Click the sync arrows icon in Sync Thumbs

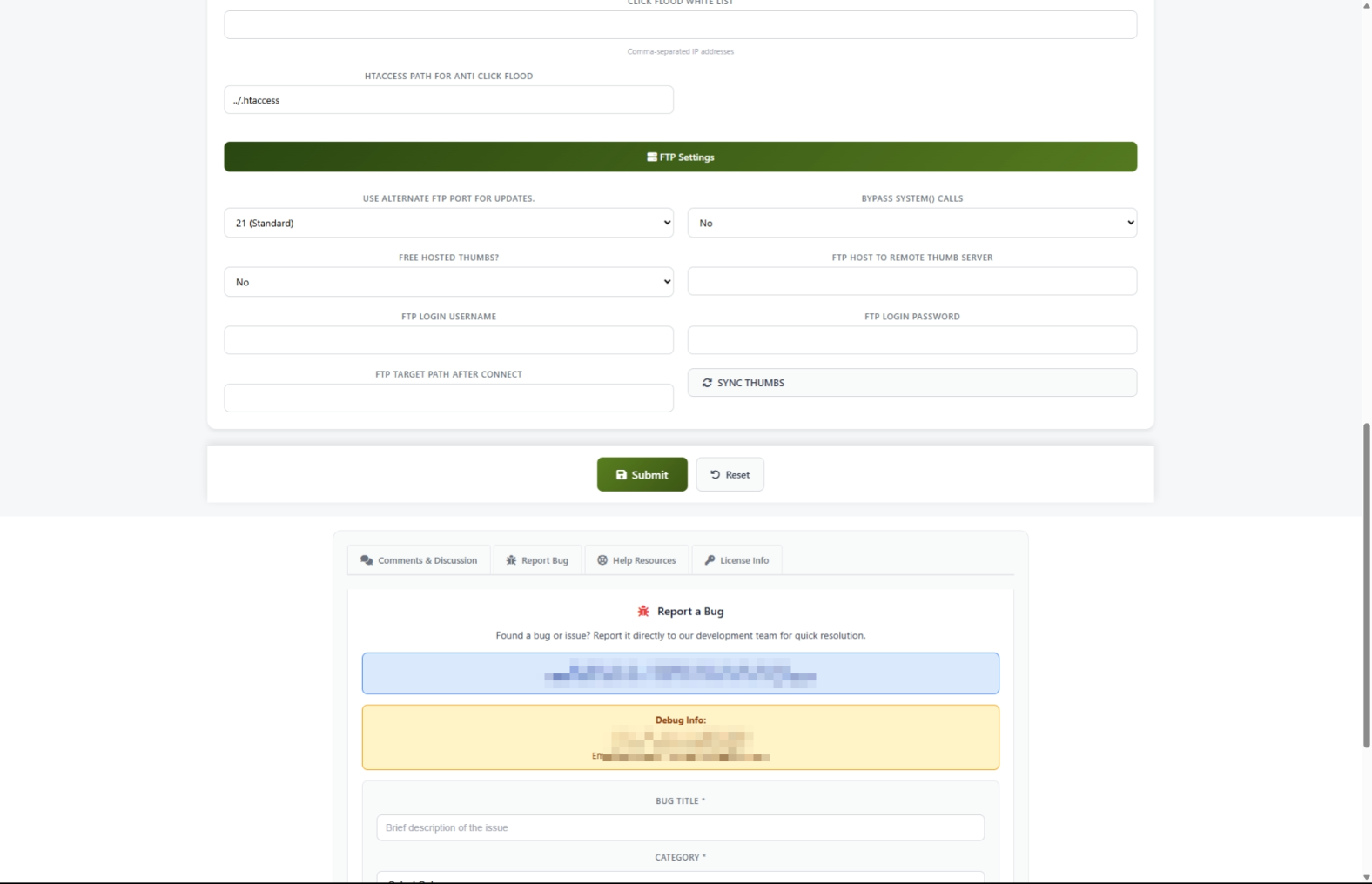point(707,383)
